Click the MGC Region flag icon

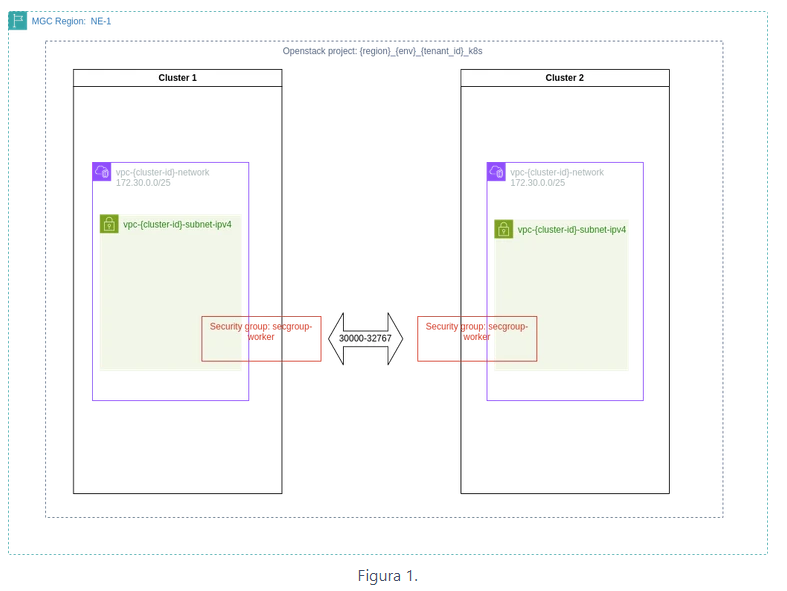18,20
